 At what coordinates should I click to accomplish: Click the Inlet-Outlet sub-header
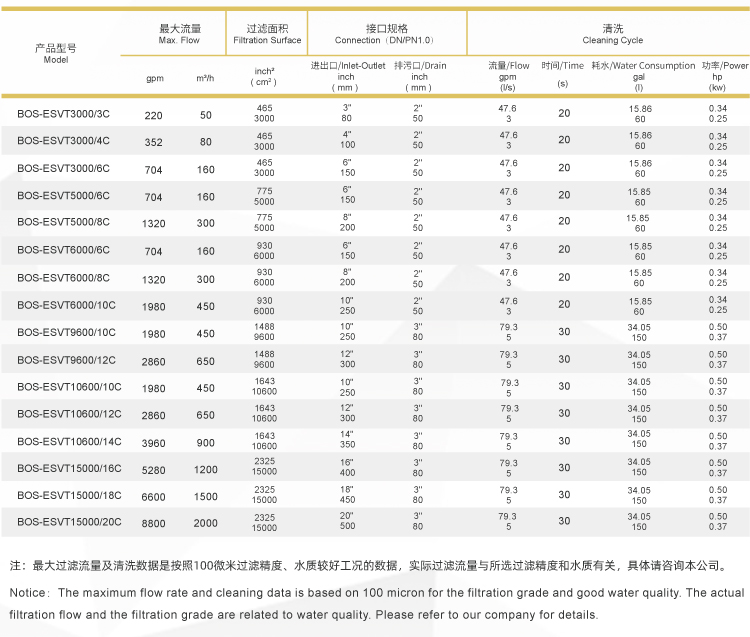(348, 77)
